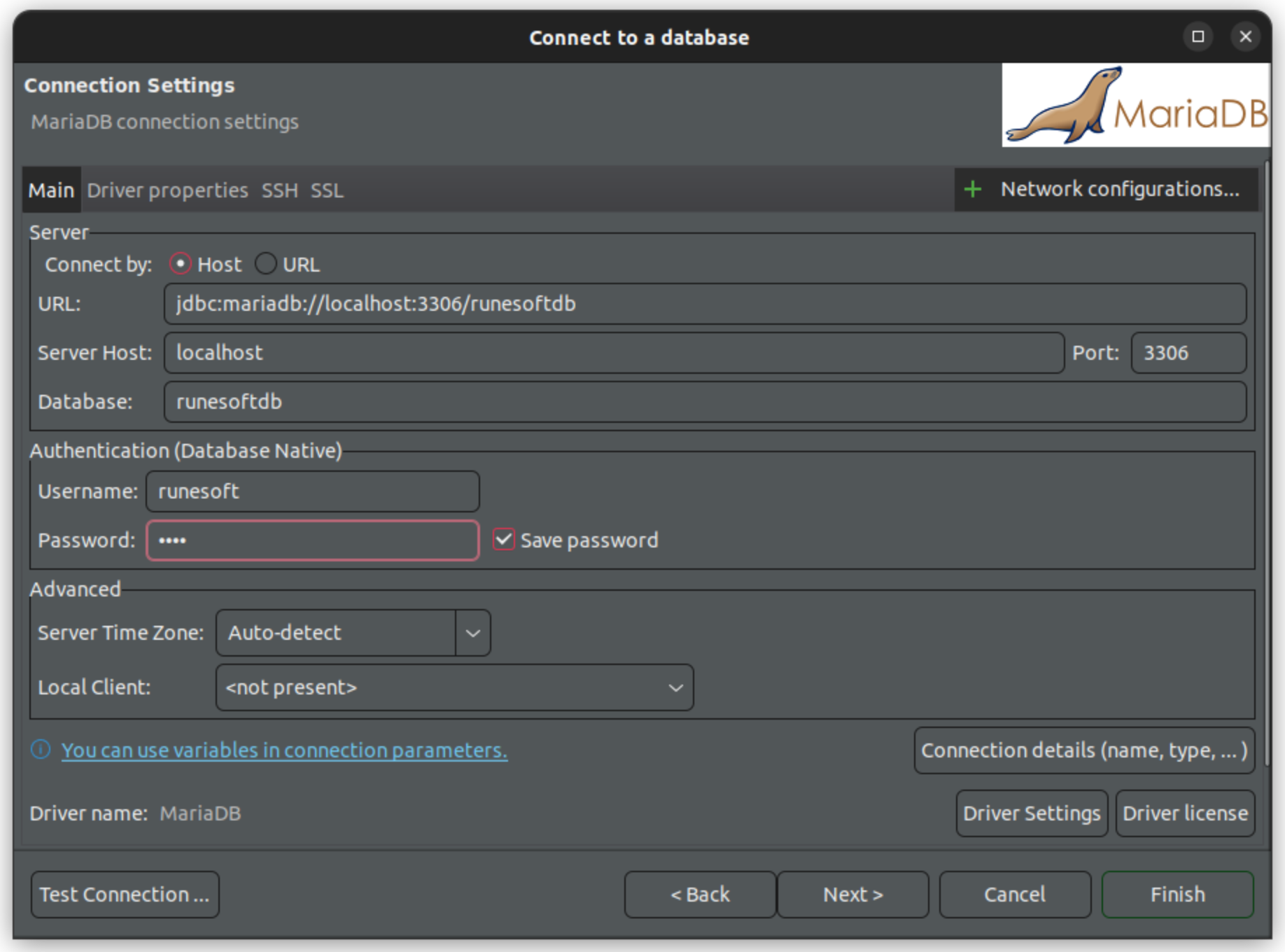The width and height of the screenshot is (1285, 952).
Task: Select the URL connect-by radio button
Action: point(266,264)
